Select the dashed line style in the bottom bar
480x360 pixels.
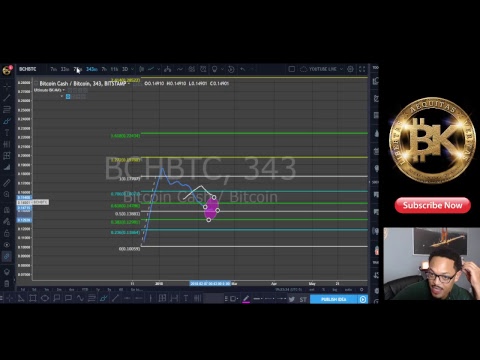click(269, 298)
